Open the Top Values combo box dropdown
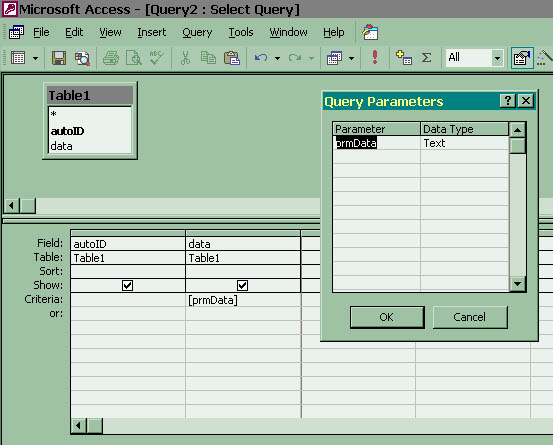 497,58
